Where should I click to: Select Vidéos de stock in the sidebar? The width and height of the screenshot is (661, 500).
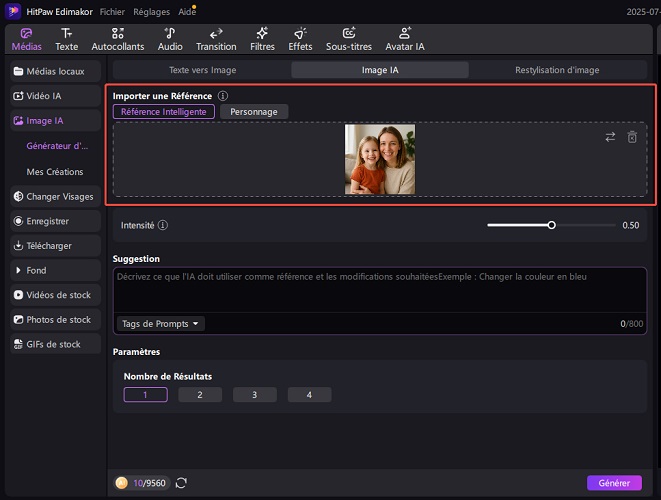point(55,295)
